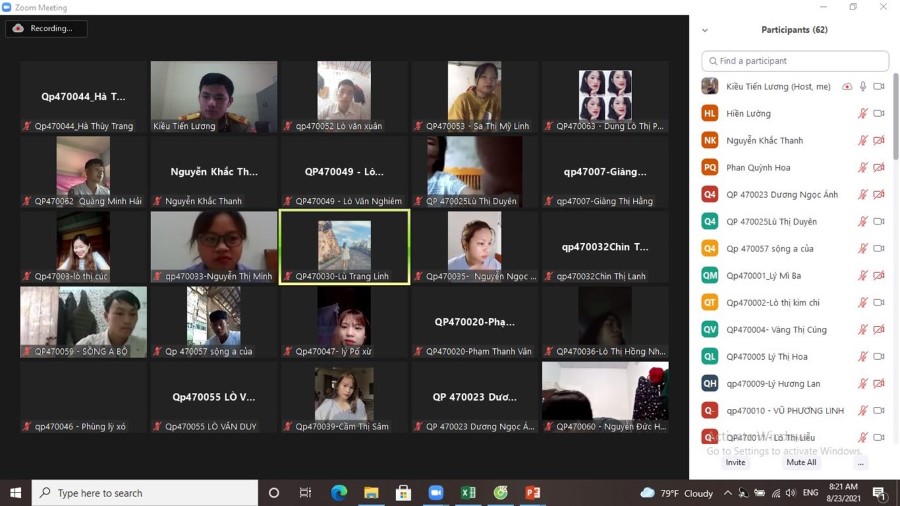Click the Participants panel scrollbar

[895, 117]
